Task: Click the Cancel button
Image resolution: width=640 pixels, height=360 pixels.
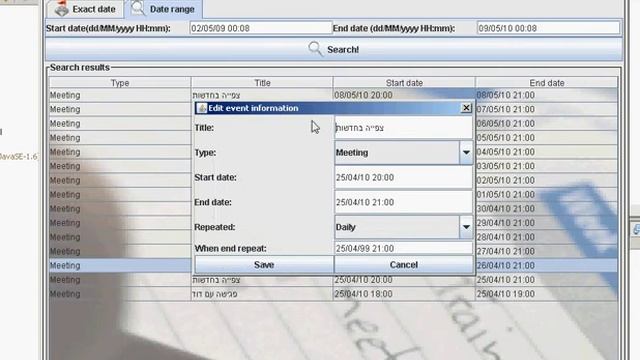Action: pos(404,265)
